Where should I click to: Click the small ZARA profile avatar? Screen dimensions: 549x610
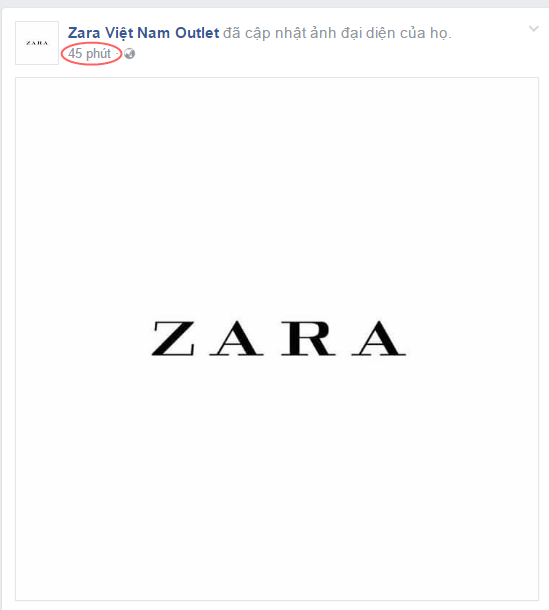pos(37,43)
